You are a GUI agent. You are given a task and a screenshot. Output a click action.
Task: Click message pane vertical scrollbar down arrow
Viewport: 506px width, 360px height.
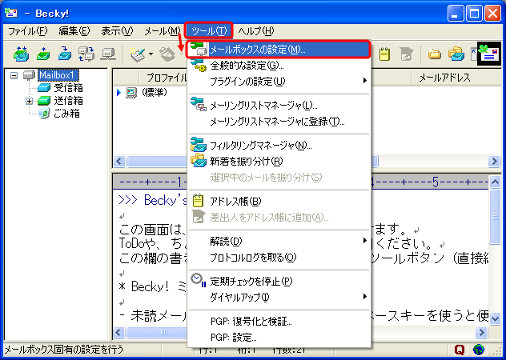coord(495,319)
